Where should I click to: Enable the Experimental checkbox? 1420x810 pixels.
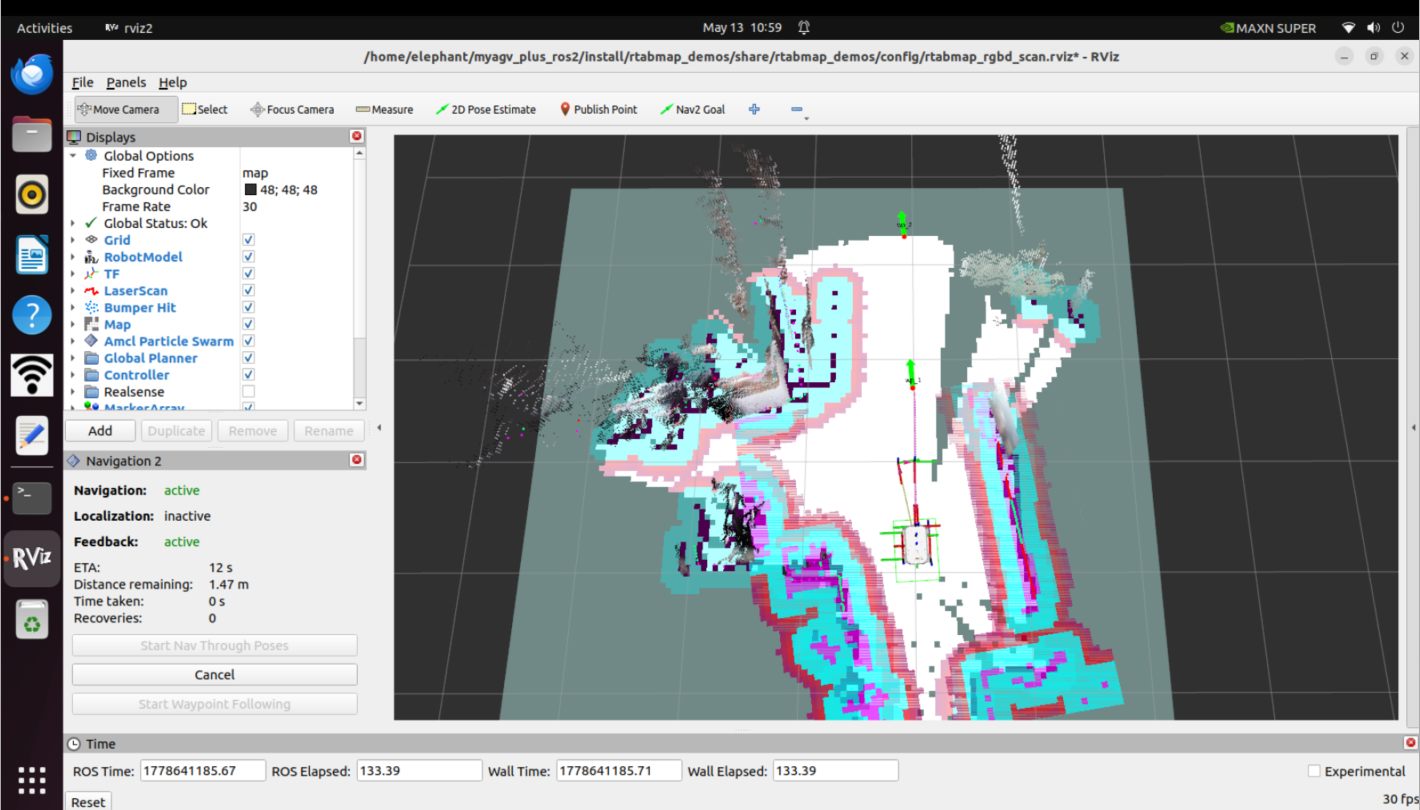1314,771
